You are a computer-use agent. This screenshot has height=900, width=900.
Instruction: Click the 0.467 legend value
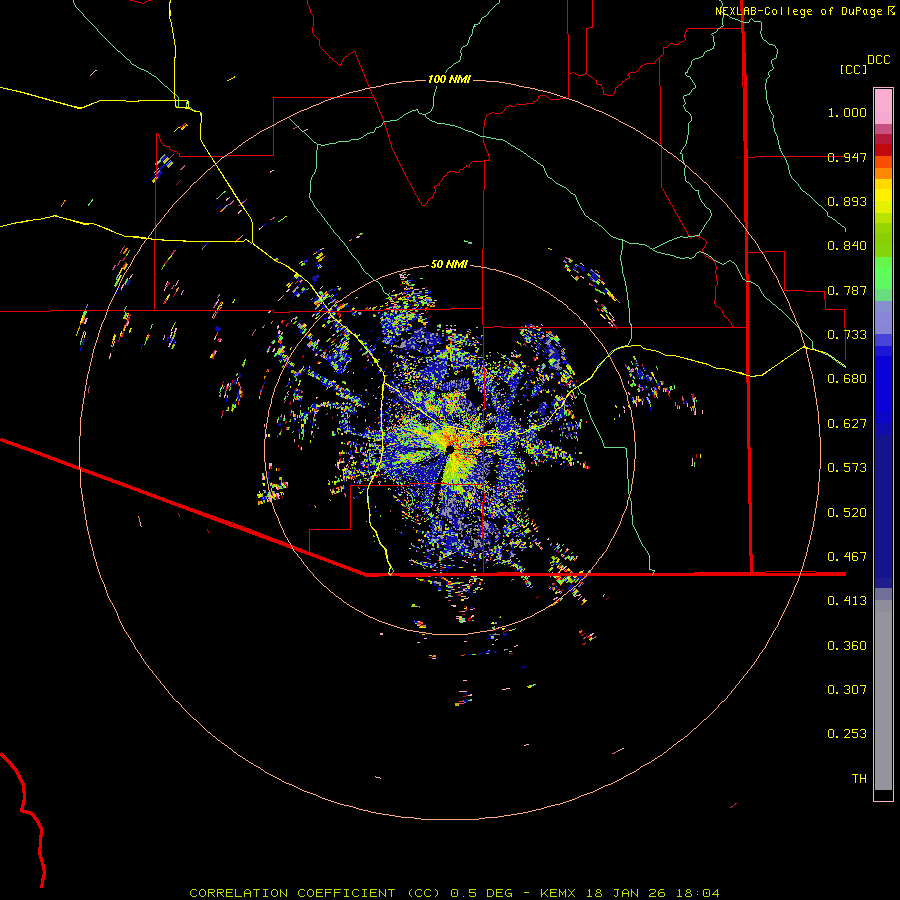[x=847, y=557]
